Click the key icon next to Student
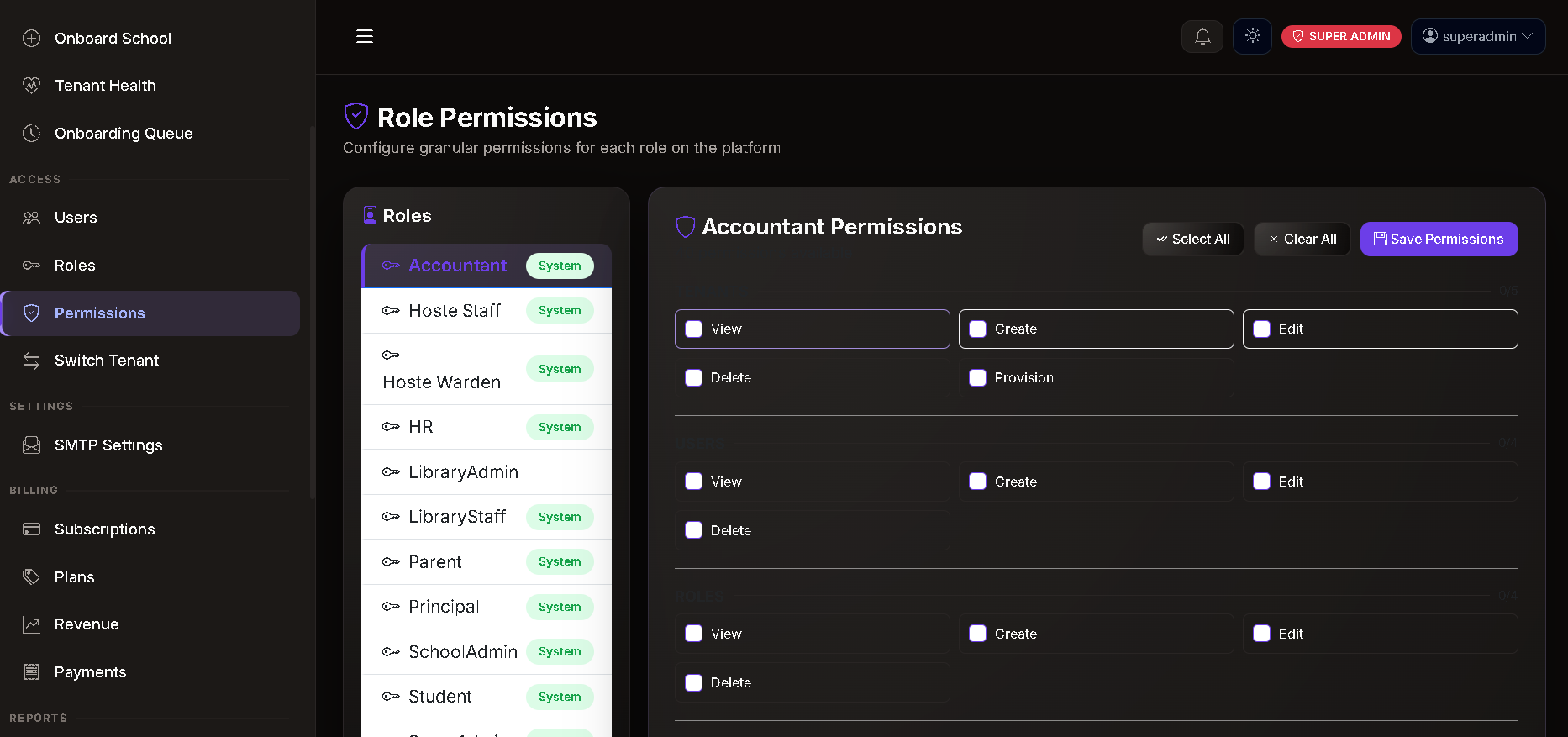 (x=391, y=697)
